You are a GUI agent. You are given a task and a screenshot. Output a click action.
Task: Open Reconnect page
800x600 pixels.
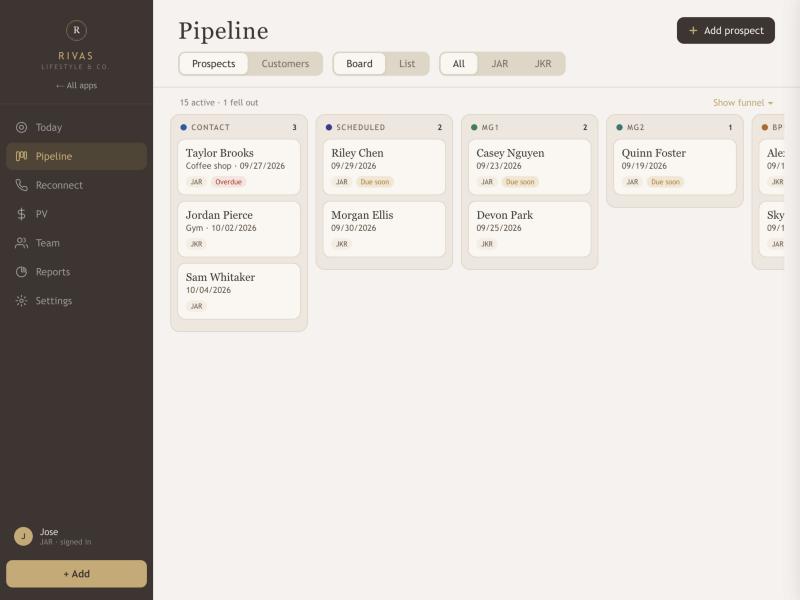tap(77, 185)
